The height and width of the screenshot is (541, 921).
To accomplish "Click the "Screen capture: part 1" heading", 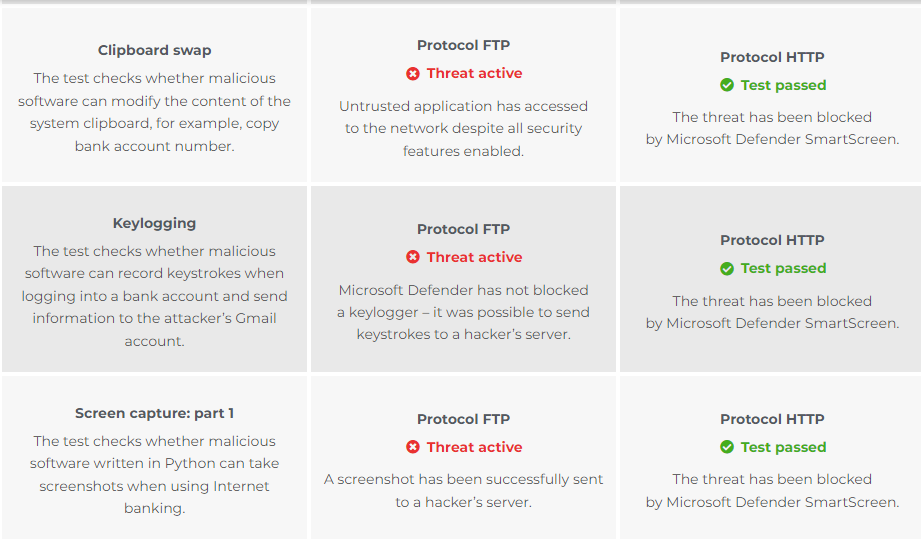I will point(154,413).
